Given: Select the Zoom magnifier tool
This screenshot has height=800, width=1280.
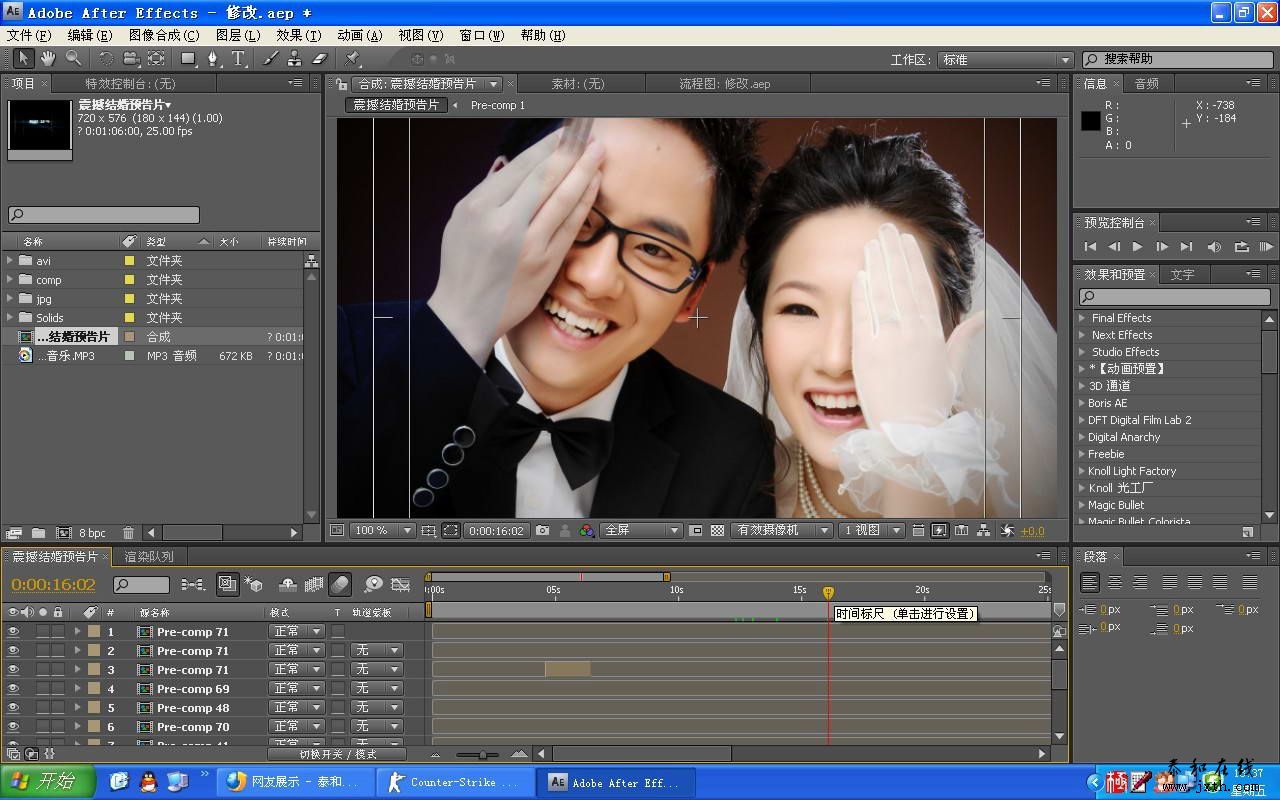Looking at the screenshot, I should click(73, 59).
